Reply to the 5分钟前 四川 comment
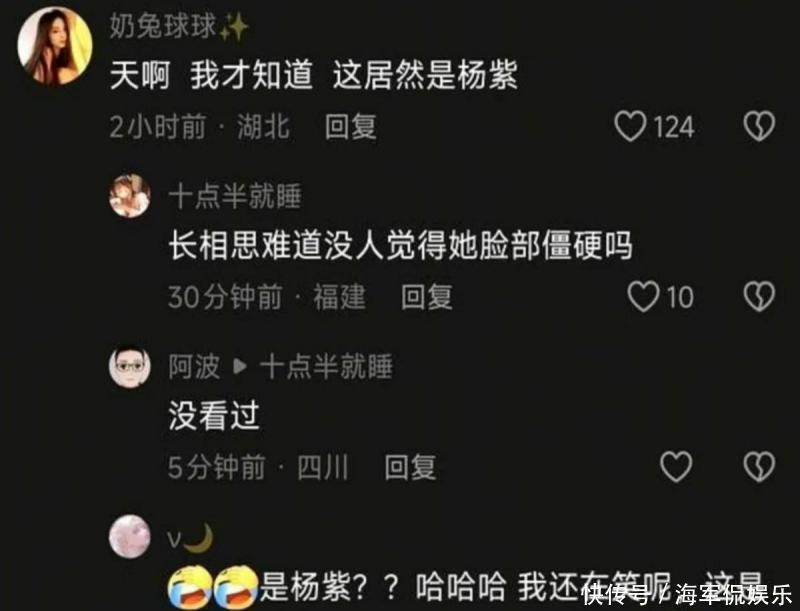The width and height of the screenshot is (800, 611). 410,467
